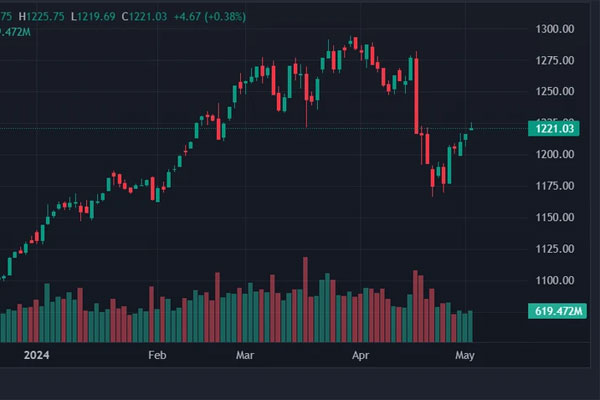
Task: Click the volume label 619.472M
Action: click(556, 312)
